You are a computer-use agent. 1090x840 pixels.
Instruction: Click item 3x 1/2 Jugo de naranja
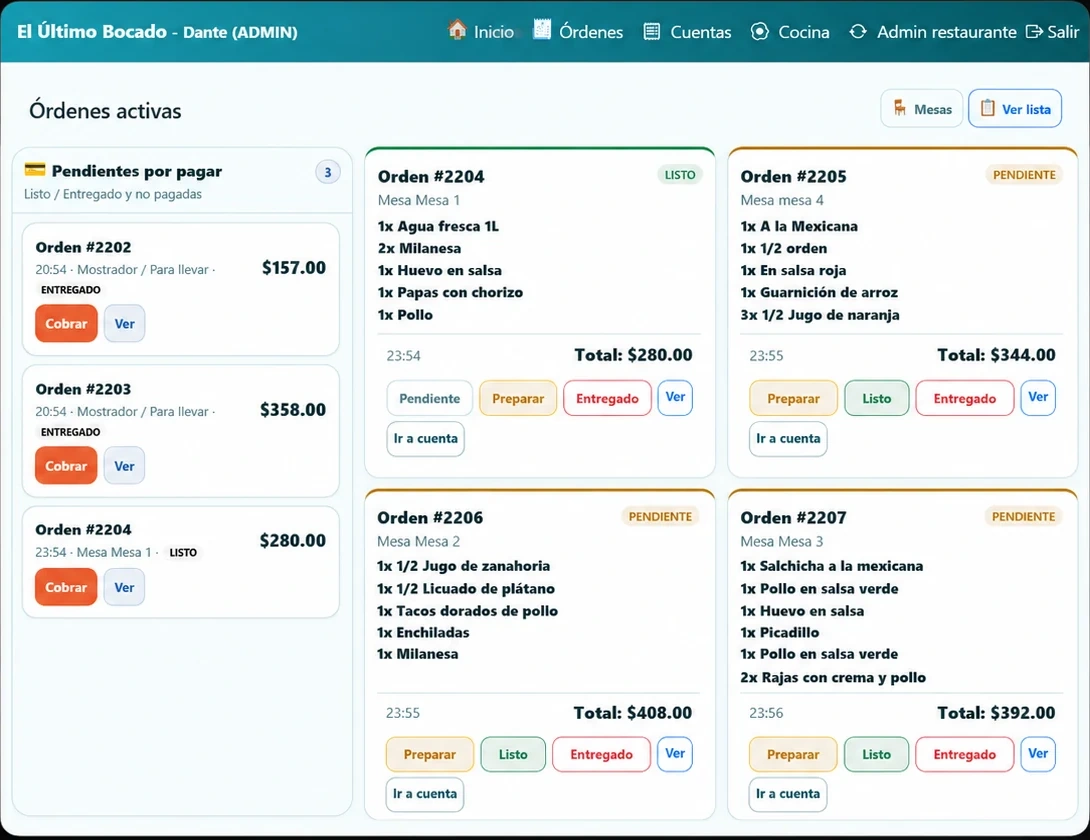pos(820,315)
